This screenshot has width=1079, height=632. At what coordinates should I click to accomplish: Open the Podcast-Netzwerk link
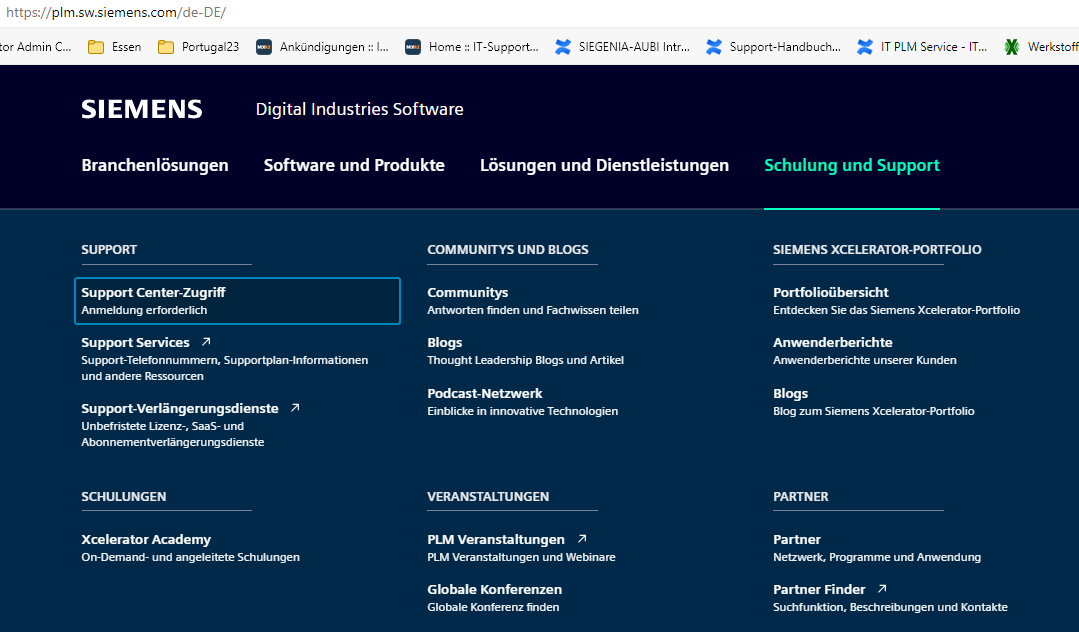(484, 393)
